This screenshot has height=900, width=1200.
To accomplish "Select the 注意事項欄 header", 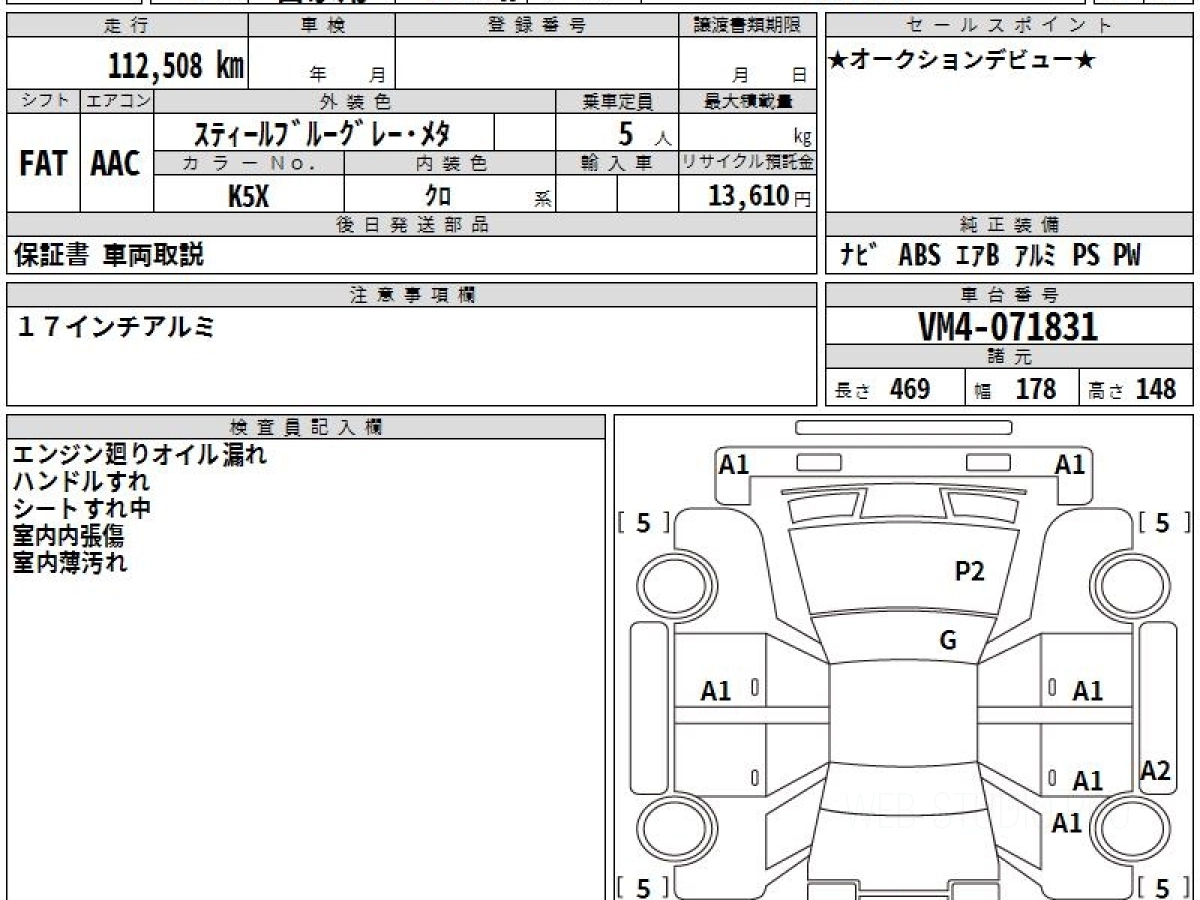I will point(412,295).
